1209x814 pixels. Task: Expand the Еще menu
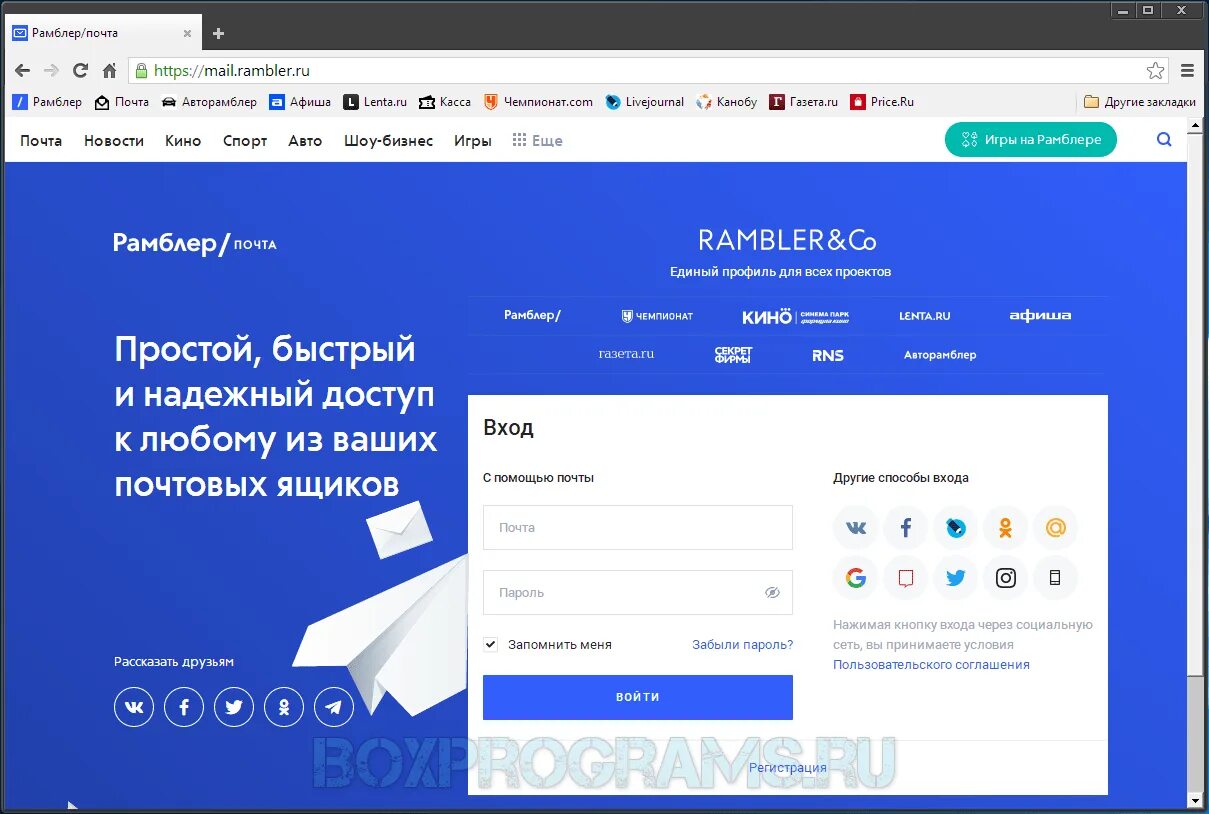pos(537,141)
